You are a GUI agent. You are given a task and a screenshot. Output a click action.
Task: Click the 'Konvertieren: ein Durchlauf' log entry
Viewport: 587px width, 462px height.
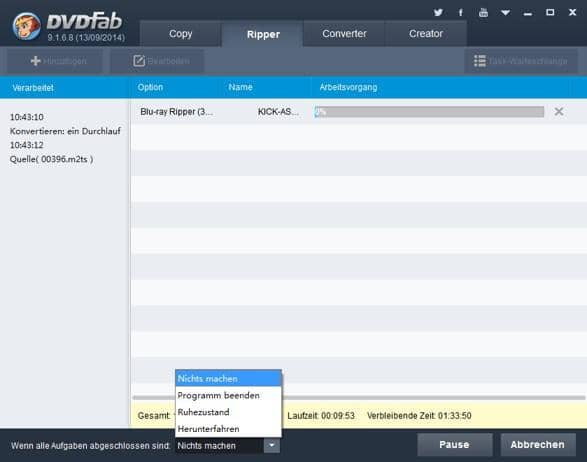65,131
